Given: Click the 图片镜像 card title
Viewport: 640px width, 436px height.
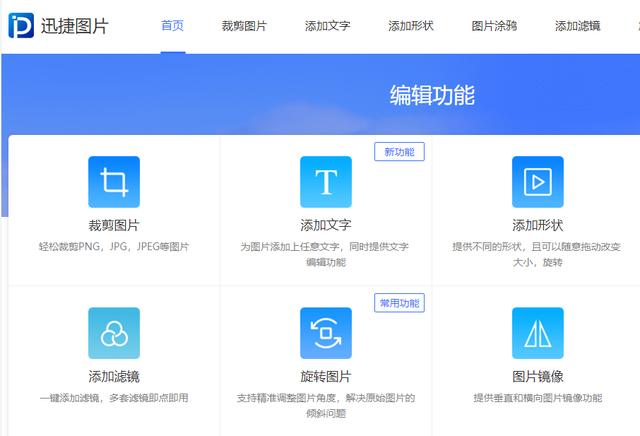Looking at the screenshot, I should click(x=538, y=376).
